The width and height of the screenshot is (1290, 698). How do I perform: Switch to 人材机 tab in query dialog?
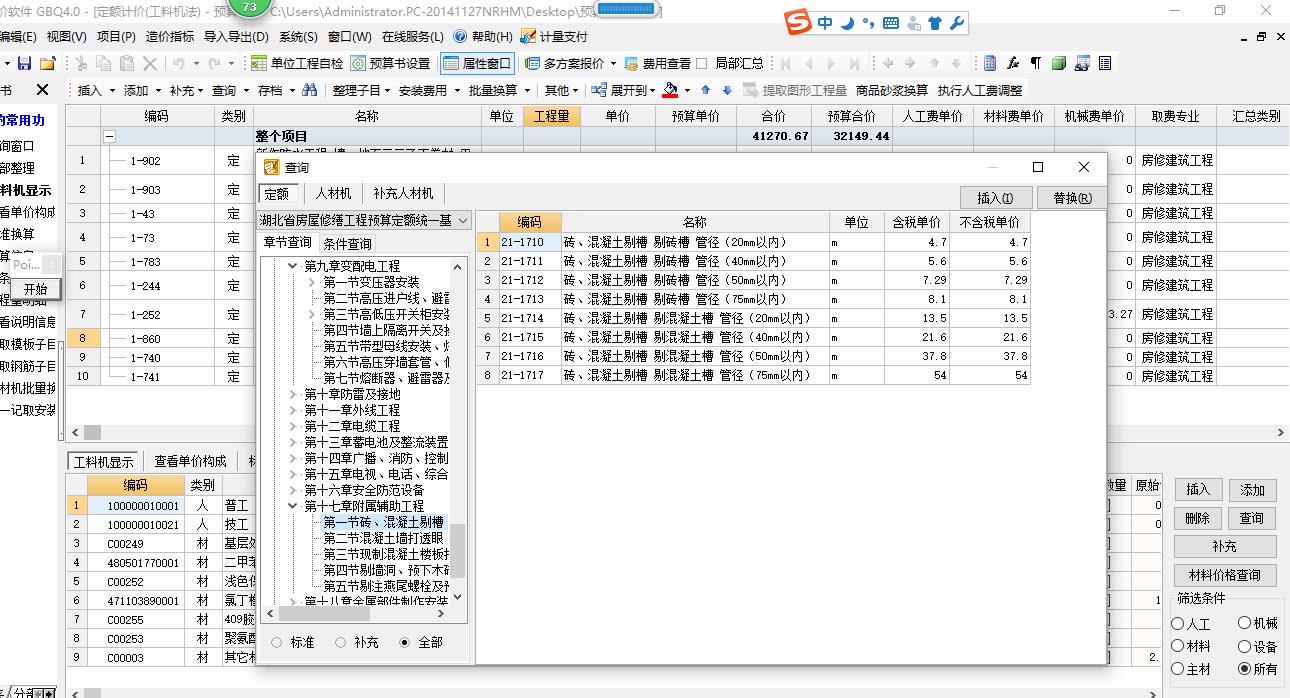[333, 193]
